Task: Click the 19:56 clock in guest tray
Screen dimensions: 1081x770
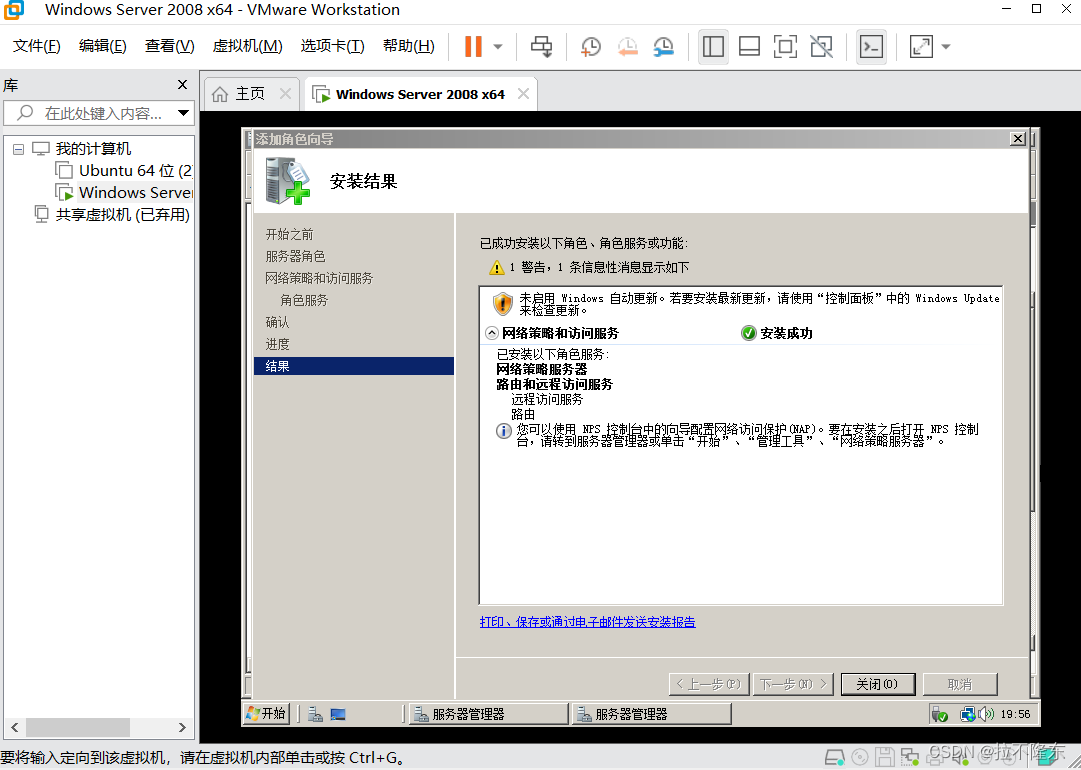Action: [x=1015, y=714]
